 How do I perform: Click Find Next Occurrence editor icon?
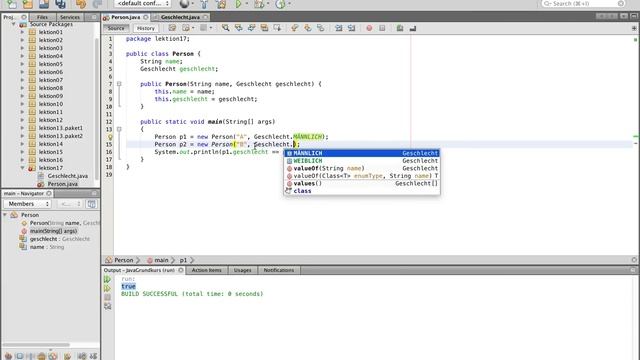tap(251, 28)
